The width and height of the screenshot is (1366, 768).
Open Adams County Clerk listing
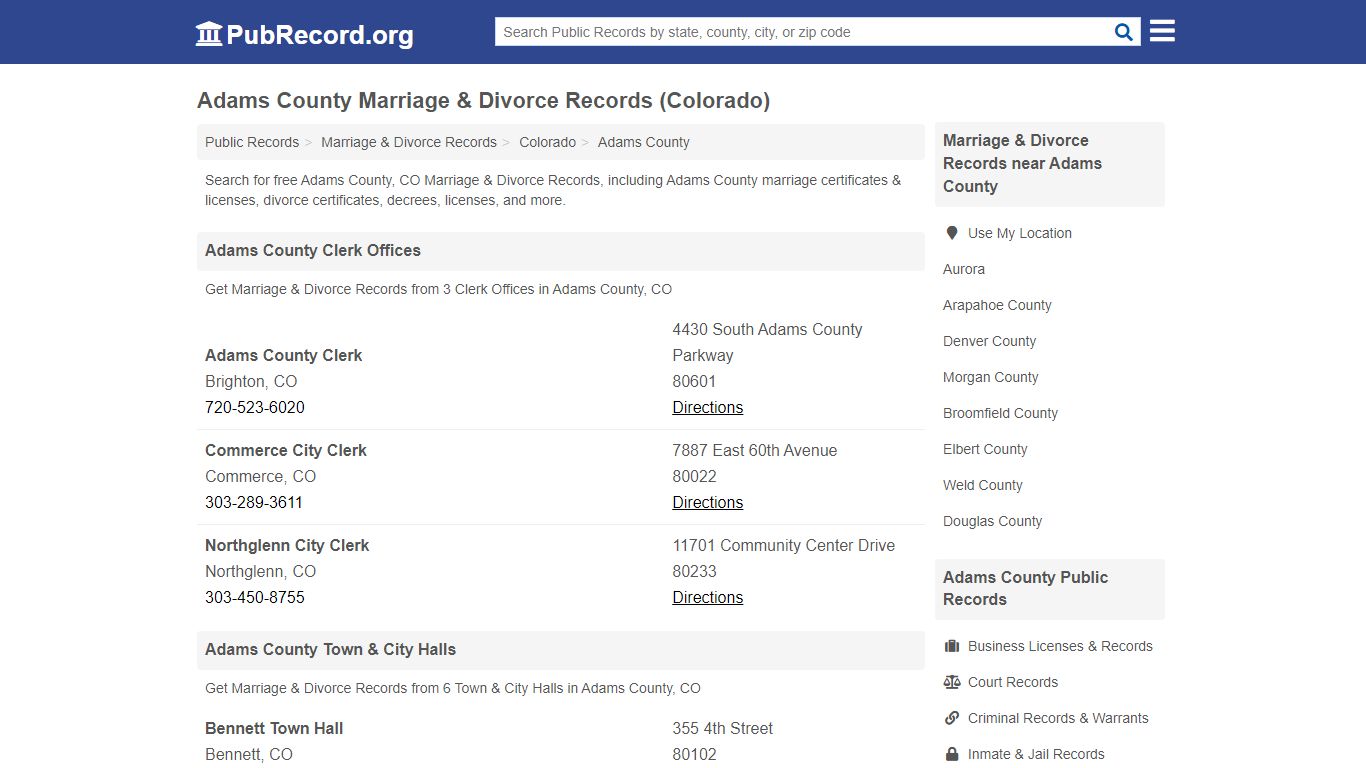[284, 355]
